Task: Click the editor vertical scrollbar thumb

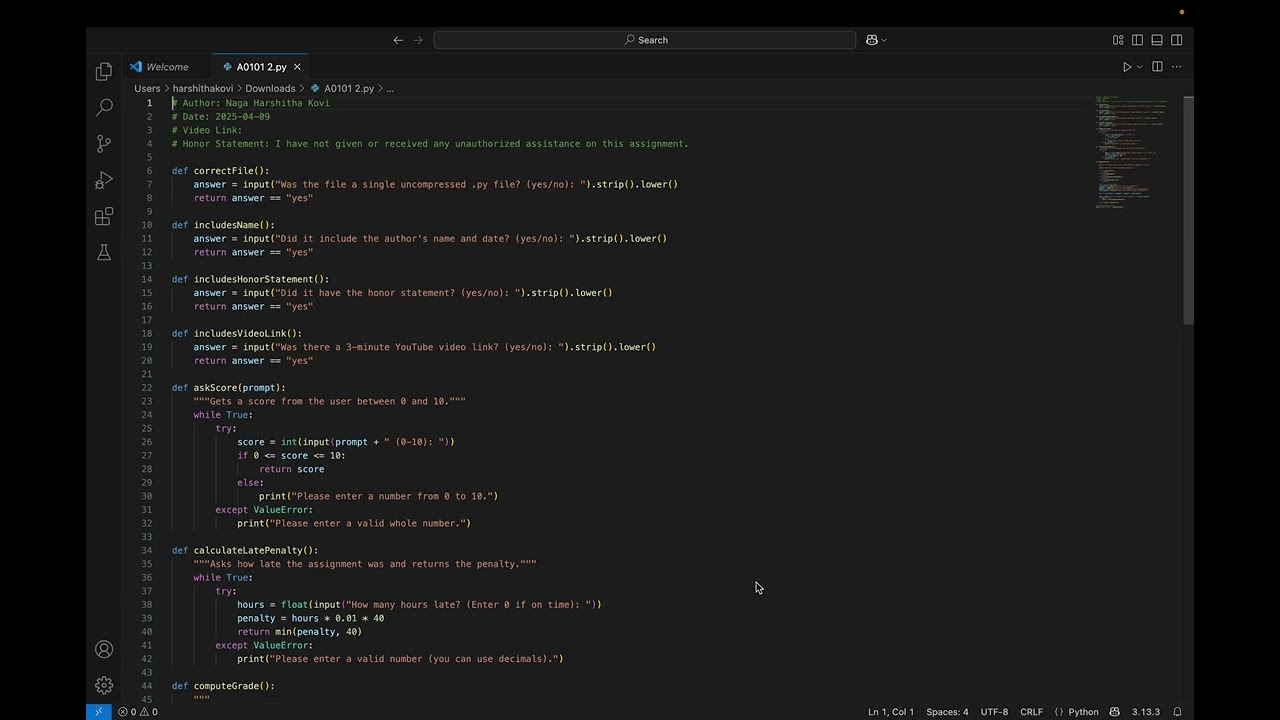Action: click(1188, 210)
